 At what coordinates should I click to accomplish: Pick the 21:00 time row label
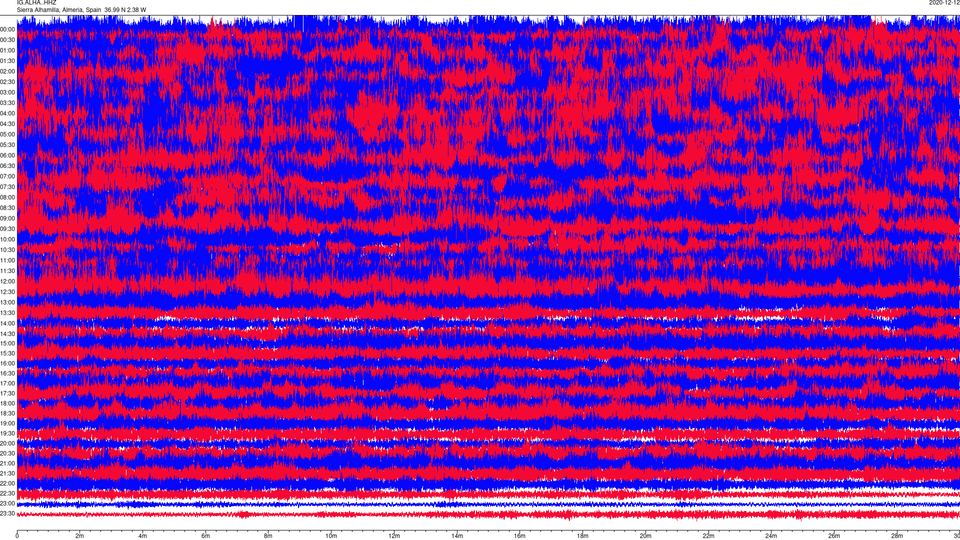pos(7,463)
